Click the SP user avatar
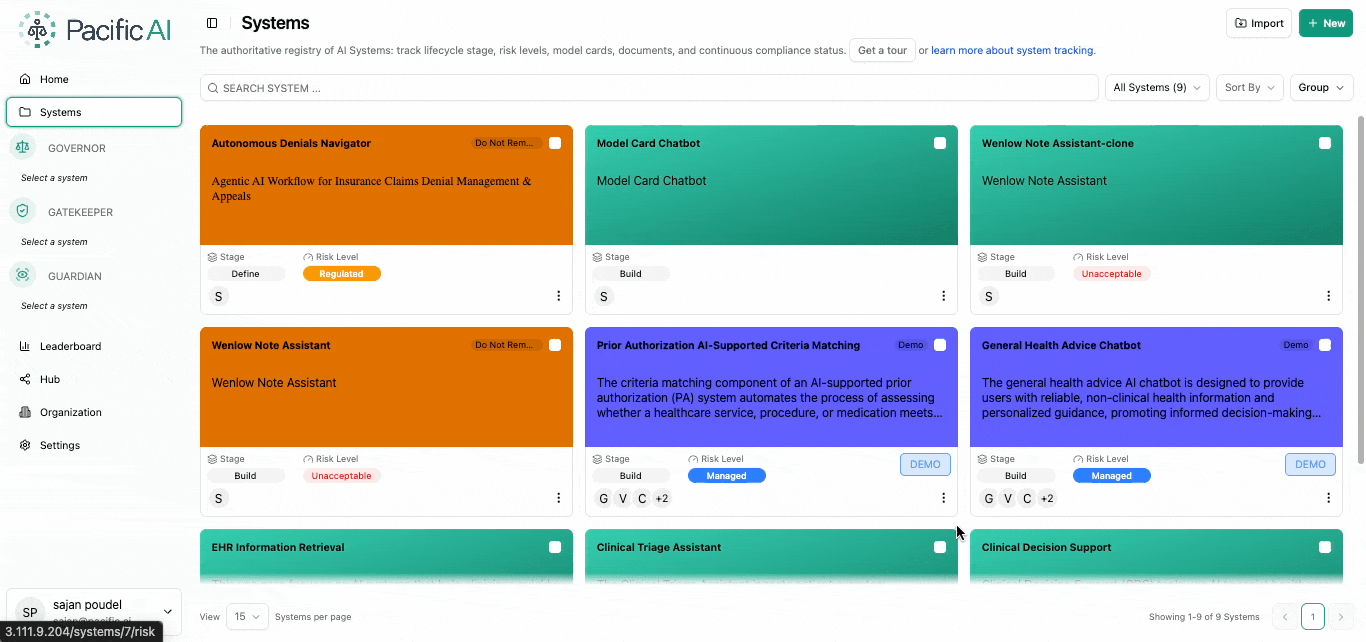 coord(30,612)
